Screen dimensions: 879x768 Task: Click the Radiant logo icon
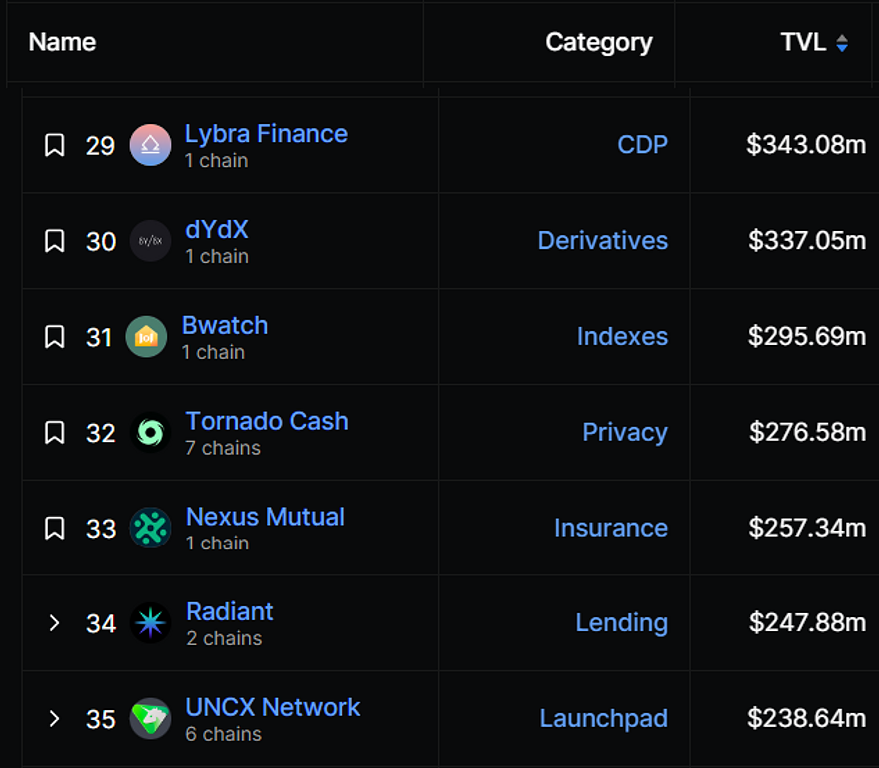[x=150, y=623]
